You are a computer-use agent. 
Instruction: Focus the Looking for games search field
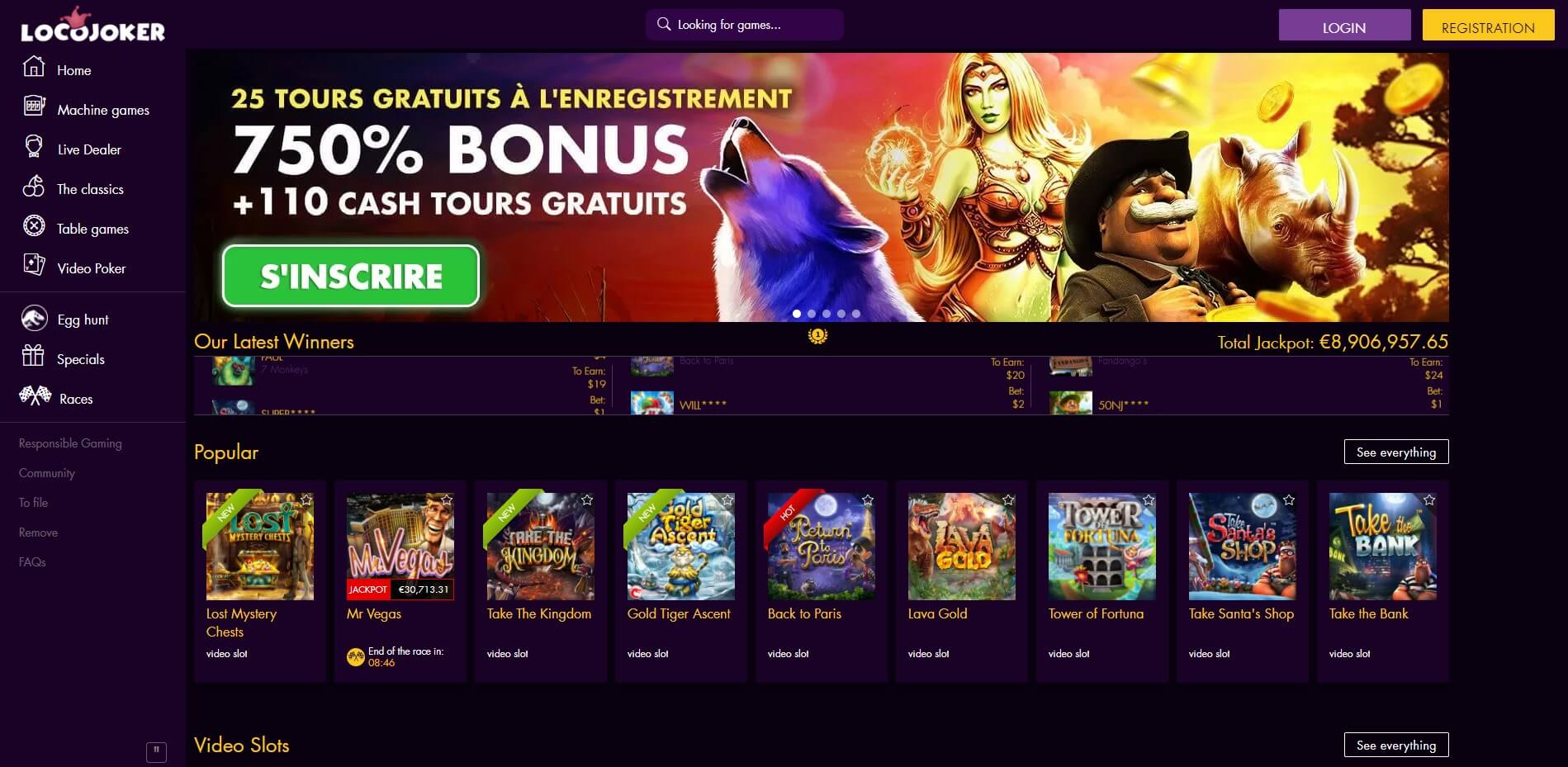pos(745,25)
